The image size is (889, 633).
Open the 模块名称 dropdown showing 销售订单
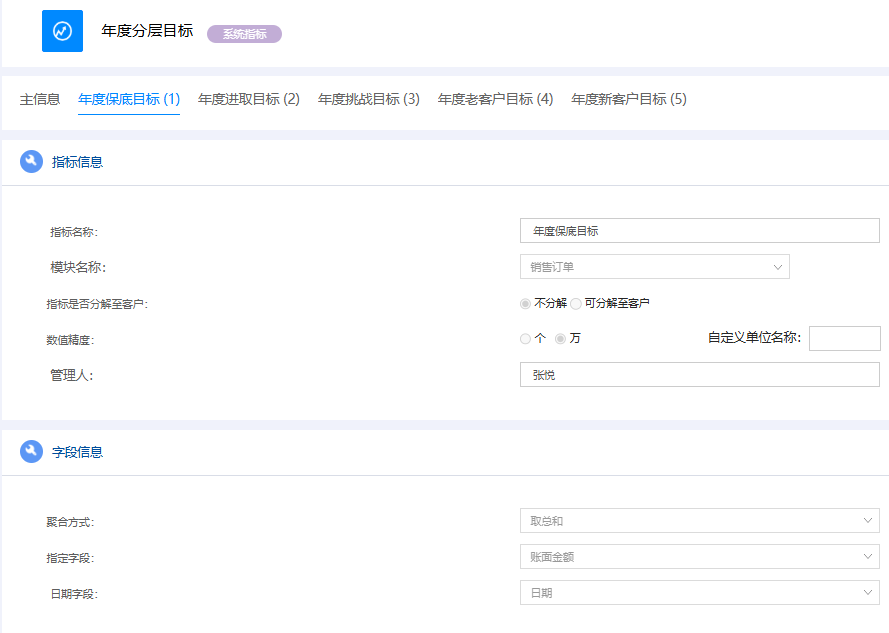pos(655,267)
